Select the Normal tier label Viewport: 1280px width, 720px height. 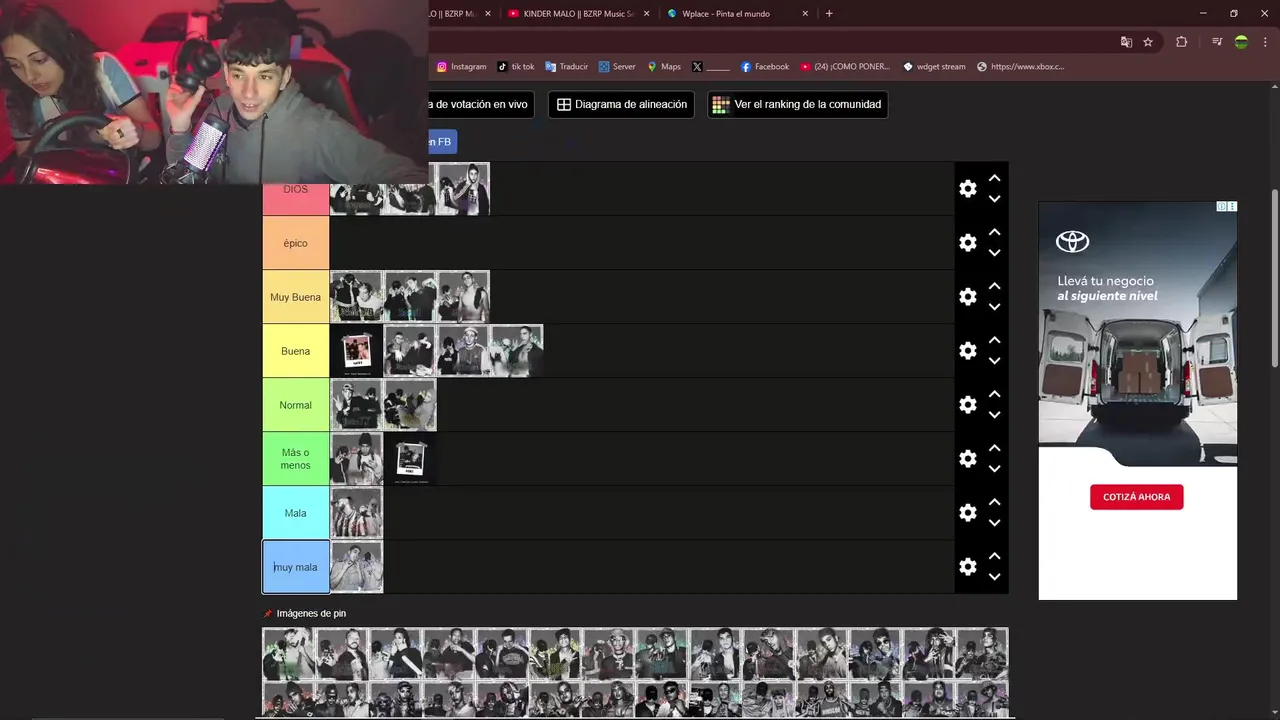pyautogui.click(x=295, y=405)
